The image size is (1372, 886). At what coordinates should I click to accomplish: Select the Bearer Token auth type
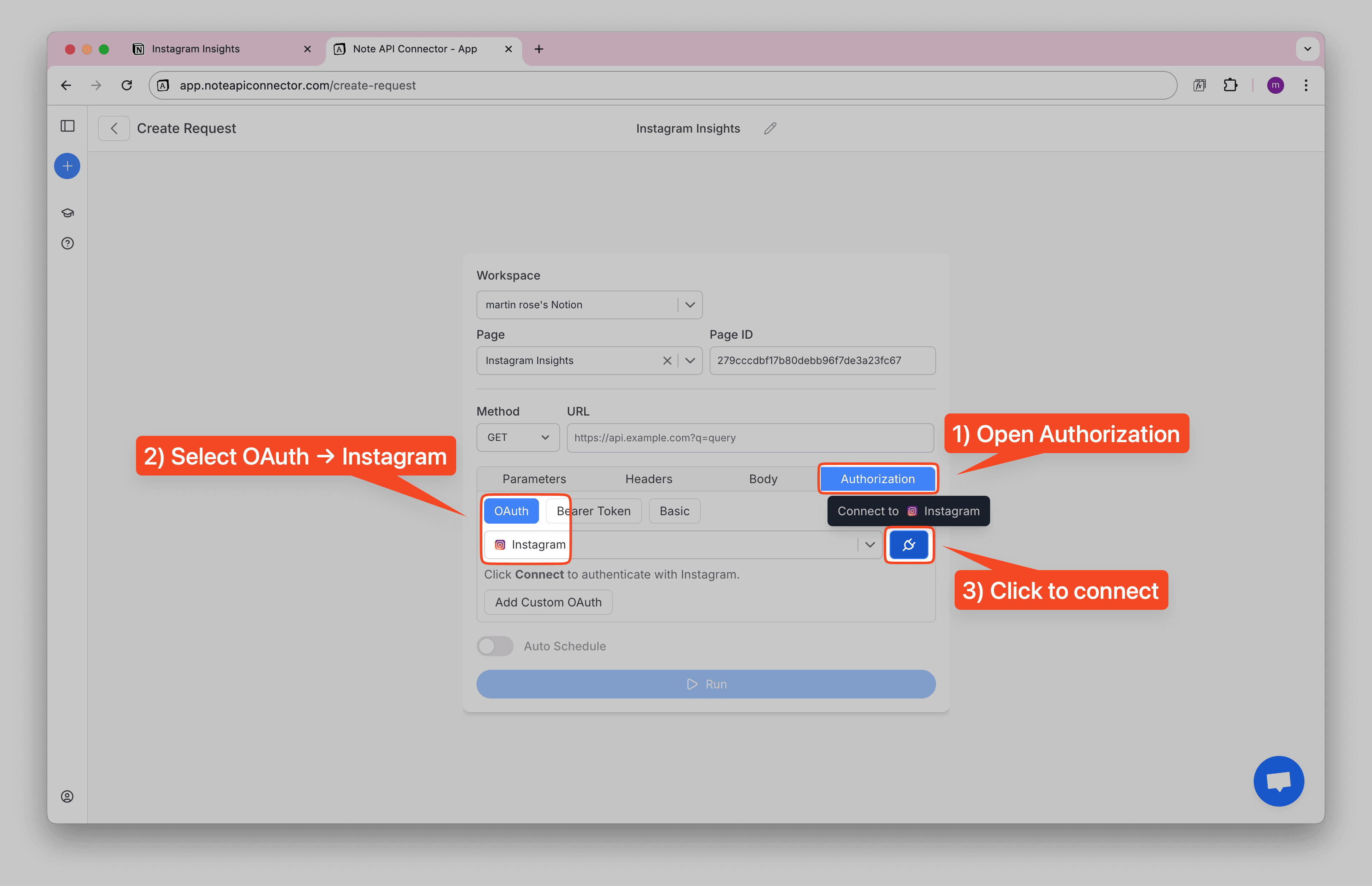pyautogui.click(x=593, y=511)
